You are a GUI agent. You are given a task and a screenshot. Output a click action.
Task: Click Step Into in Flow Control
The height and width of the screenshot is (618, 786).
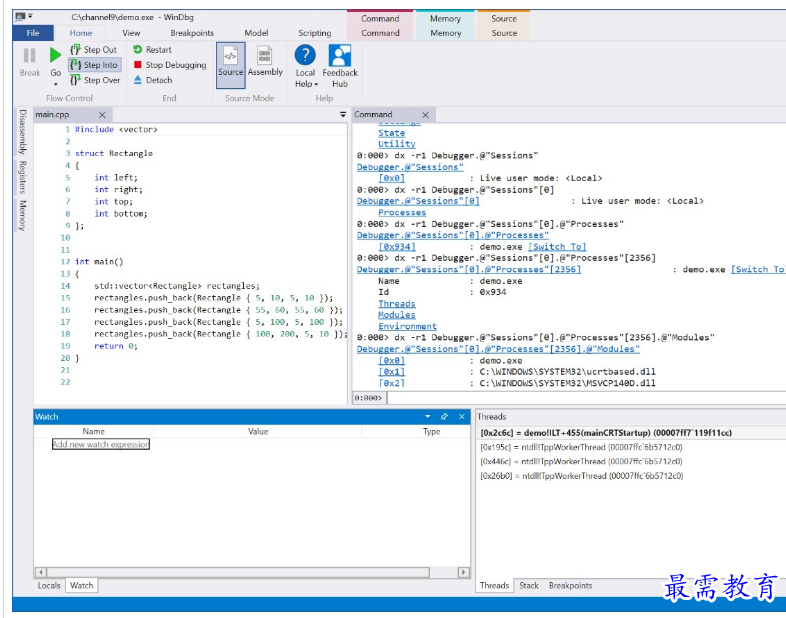point(94,65)
